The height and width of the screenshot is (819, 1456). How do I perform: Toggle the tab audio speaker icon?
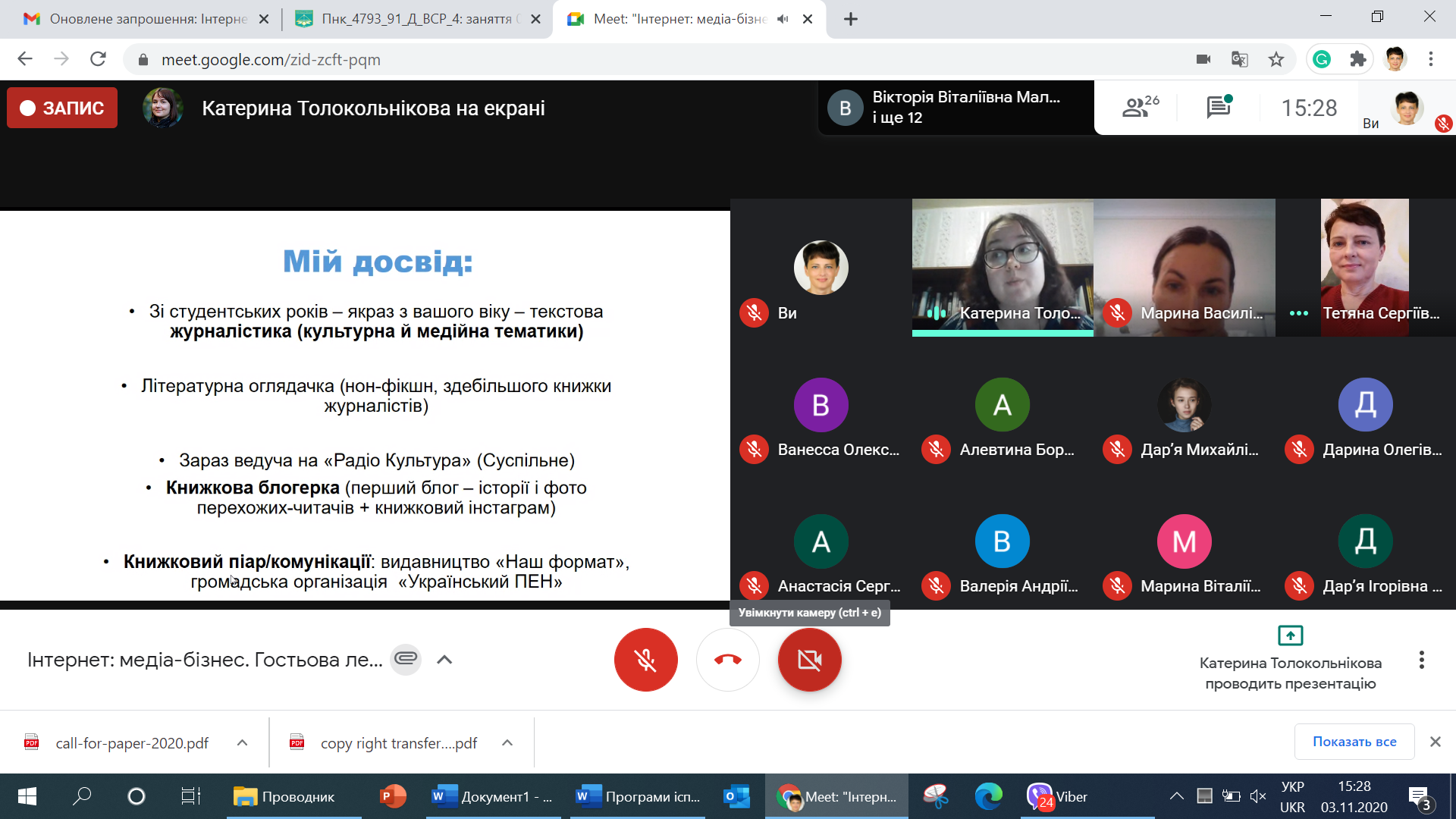[x=783, y=19]
